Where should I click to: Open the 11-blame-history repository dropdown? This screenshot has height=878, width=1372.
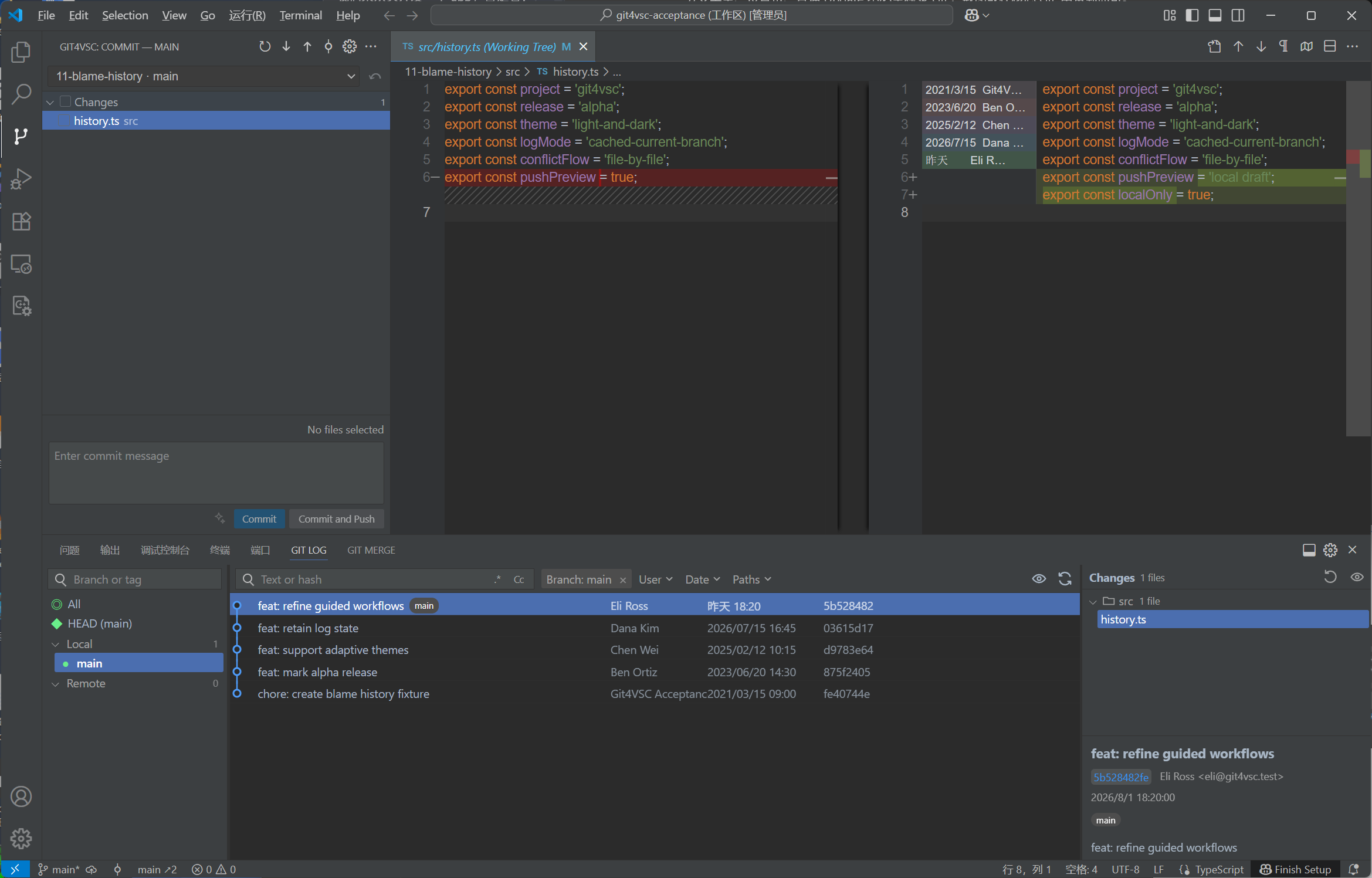204,76
